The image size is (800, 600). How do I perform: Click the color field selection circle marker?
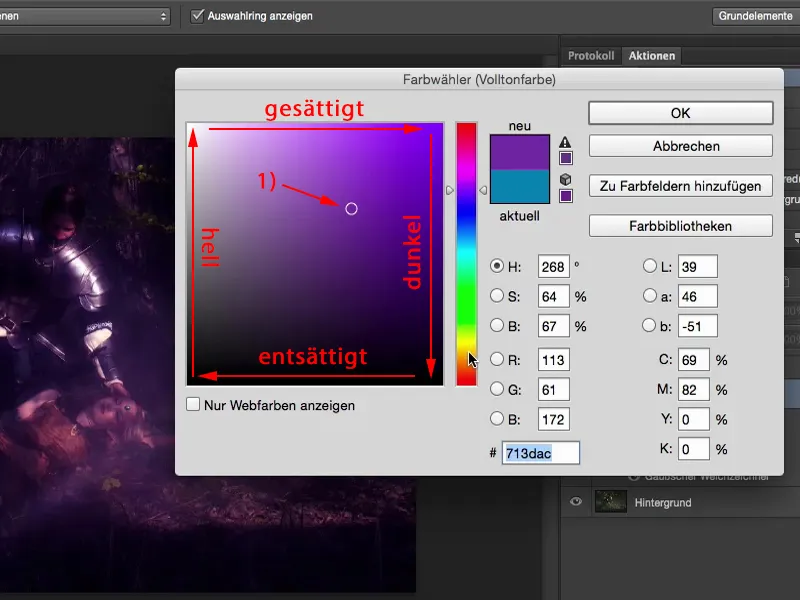351,209
